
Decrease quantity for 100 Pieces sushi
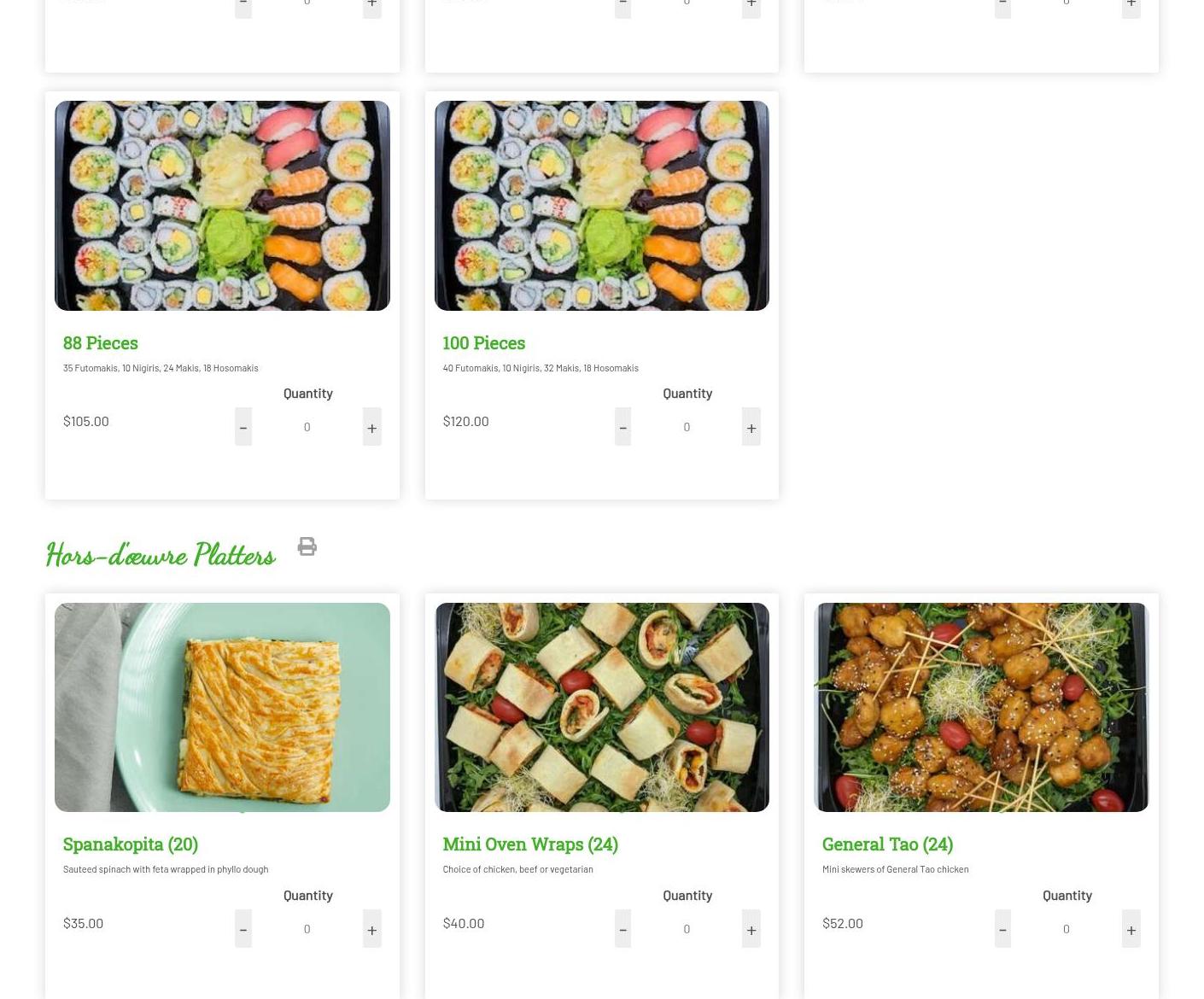[622, 427]
